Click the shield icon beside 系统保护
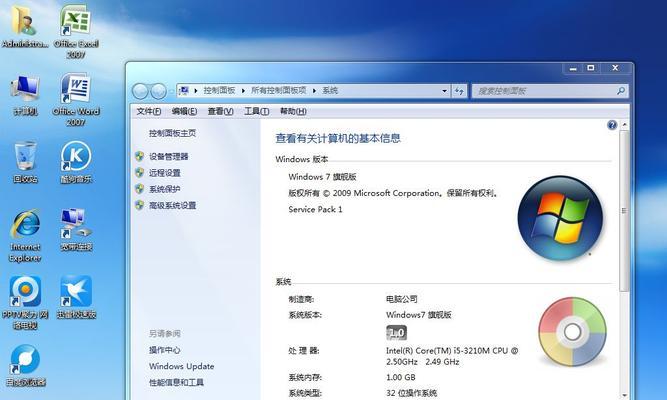This screenshot has width=667, height=400. click(x=140, y=189)
